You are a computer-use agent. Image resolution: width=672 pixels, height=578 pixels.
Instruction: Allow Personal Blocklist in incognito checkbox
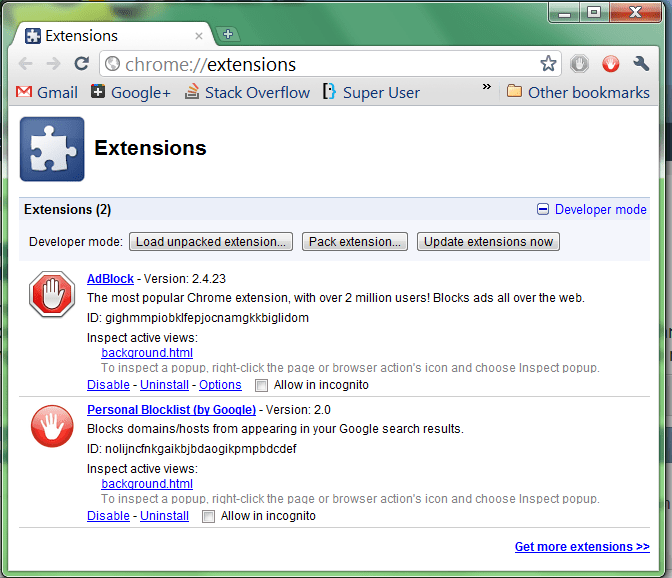click(208, 516)
